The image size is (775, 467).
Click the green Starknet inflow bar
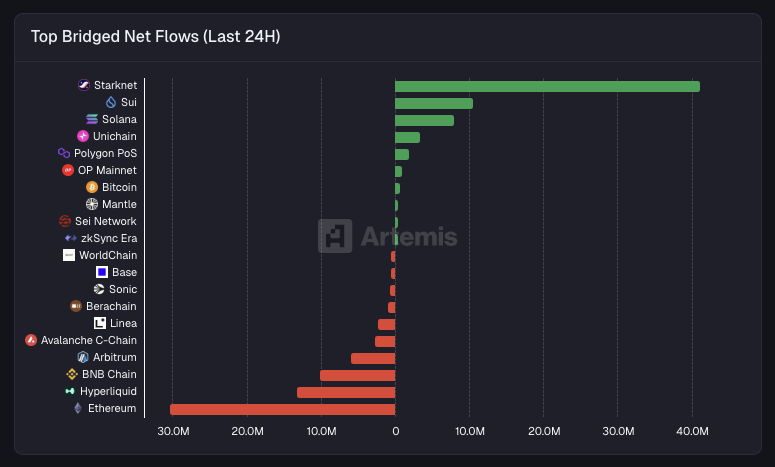tap(547, 86)
